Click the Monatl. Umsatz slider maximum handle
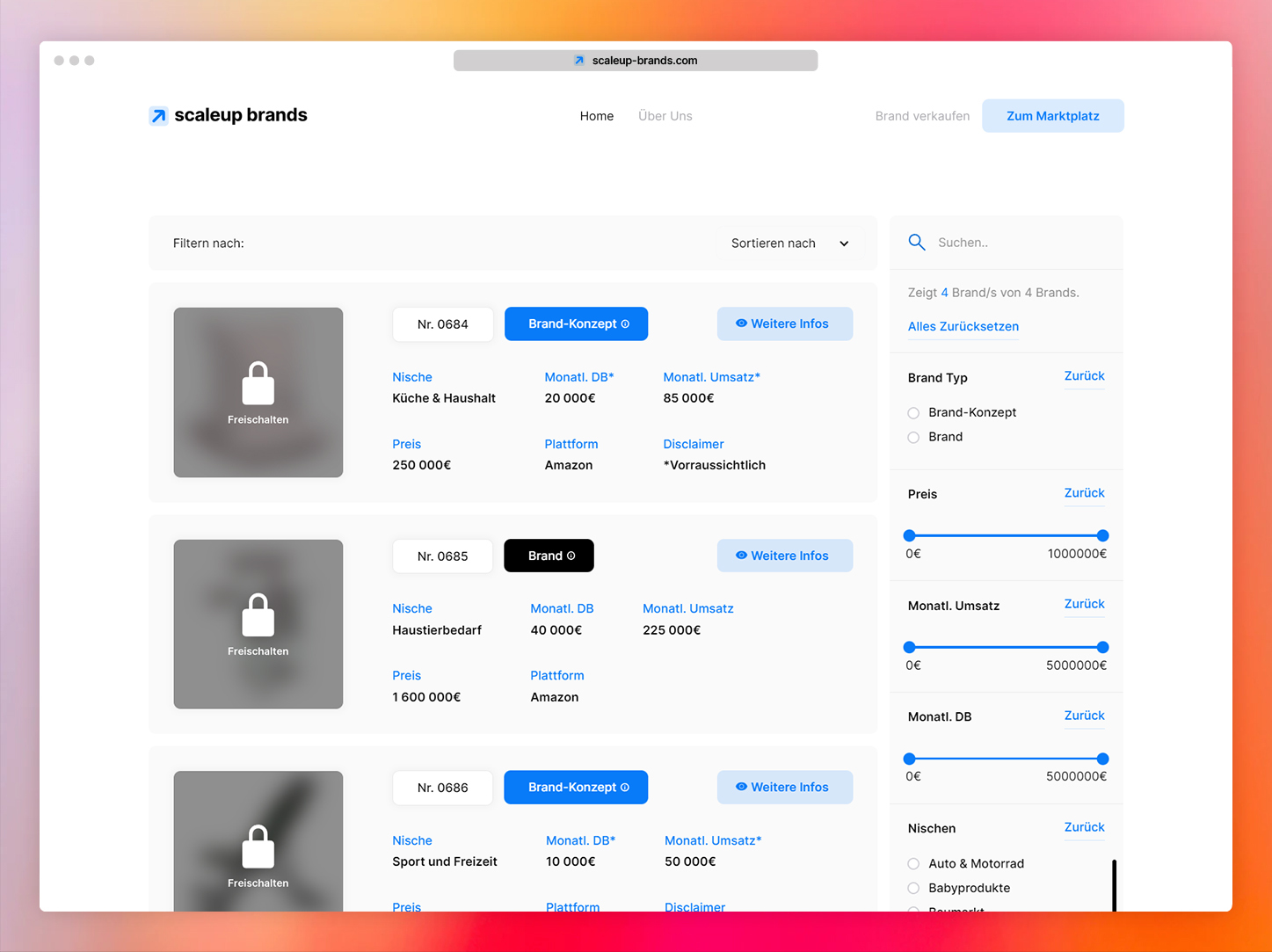Image resolution: width=1272 pixels, height=952 pixels. (x=1103, y=647)
